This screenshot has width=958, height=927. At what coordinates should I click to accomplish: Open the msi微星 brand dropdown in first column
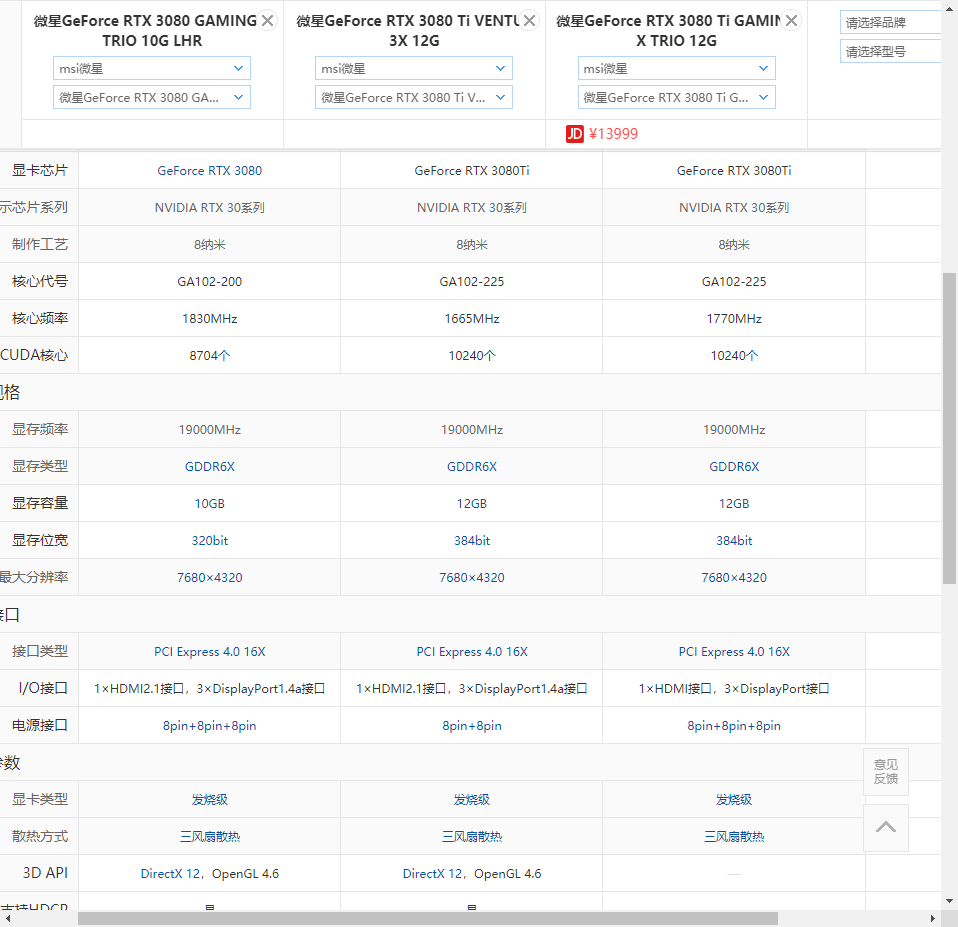[151, 68]
